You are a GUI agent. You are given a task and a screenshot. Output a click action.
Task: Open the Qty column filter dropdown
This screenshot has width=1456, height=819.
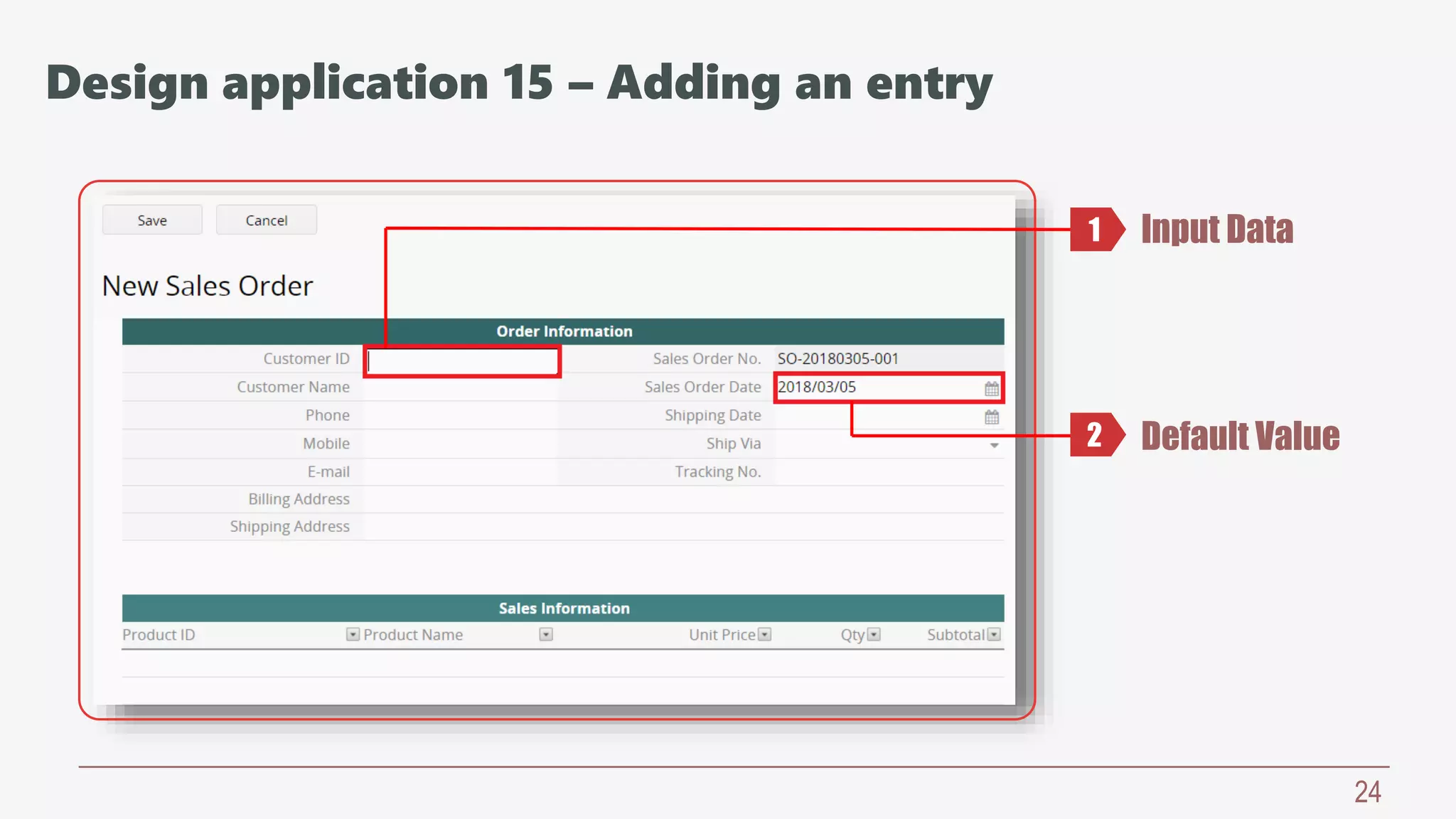[x=874, y=634]
